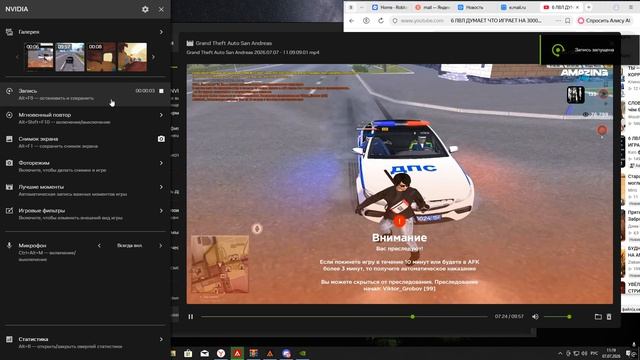Adjust the player volume slider
Screen dimensions: 640x360
(557, 317)
